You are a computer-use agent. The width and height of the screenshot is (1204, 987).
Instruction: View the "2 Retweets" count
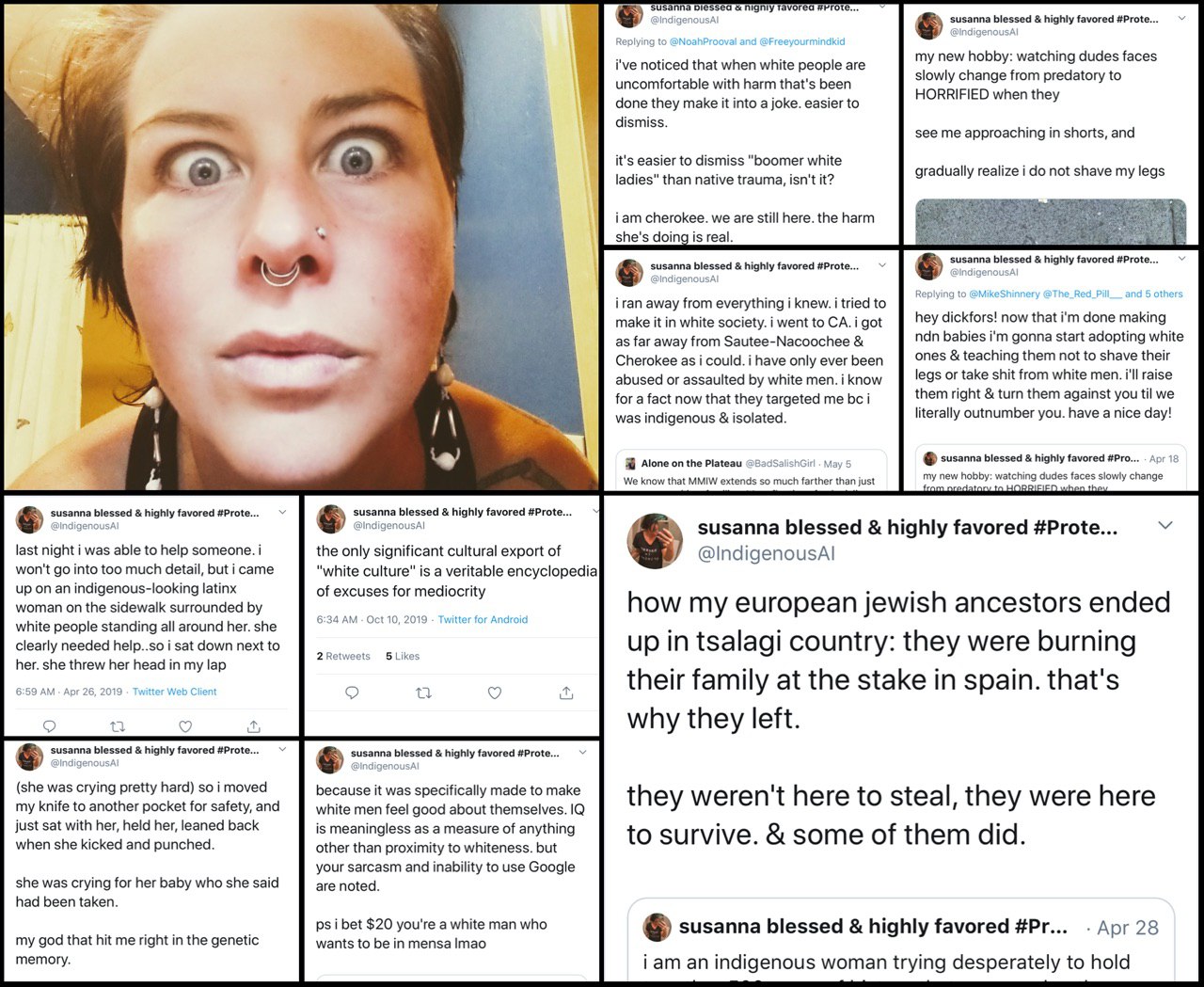coord(343,656)
